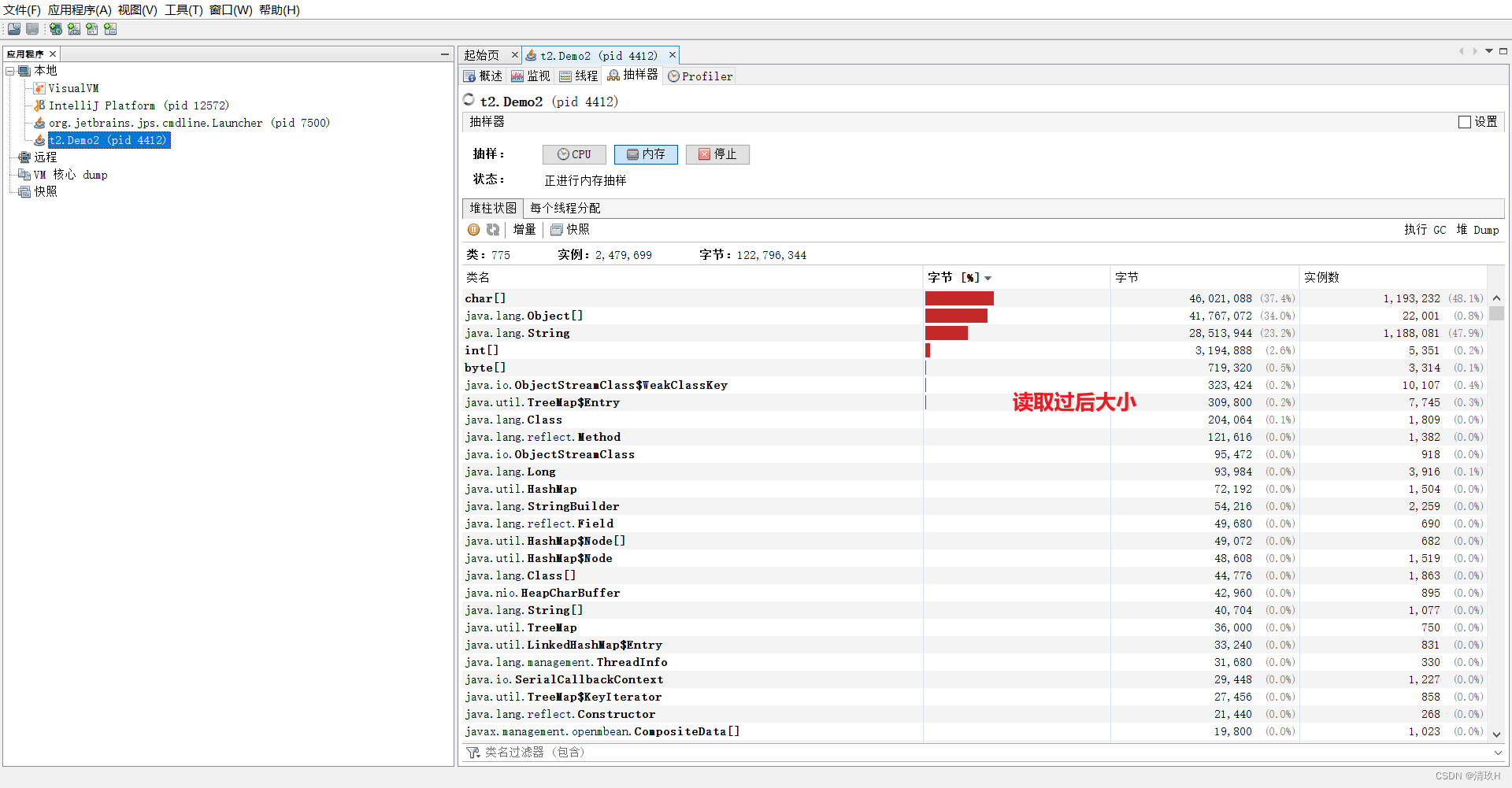
Task: Click the 堆 Dump button
Action: (1477, 230)
